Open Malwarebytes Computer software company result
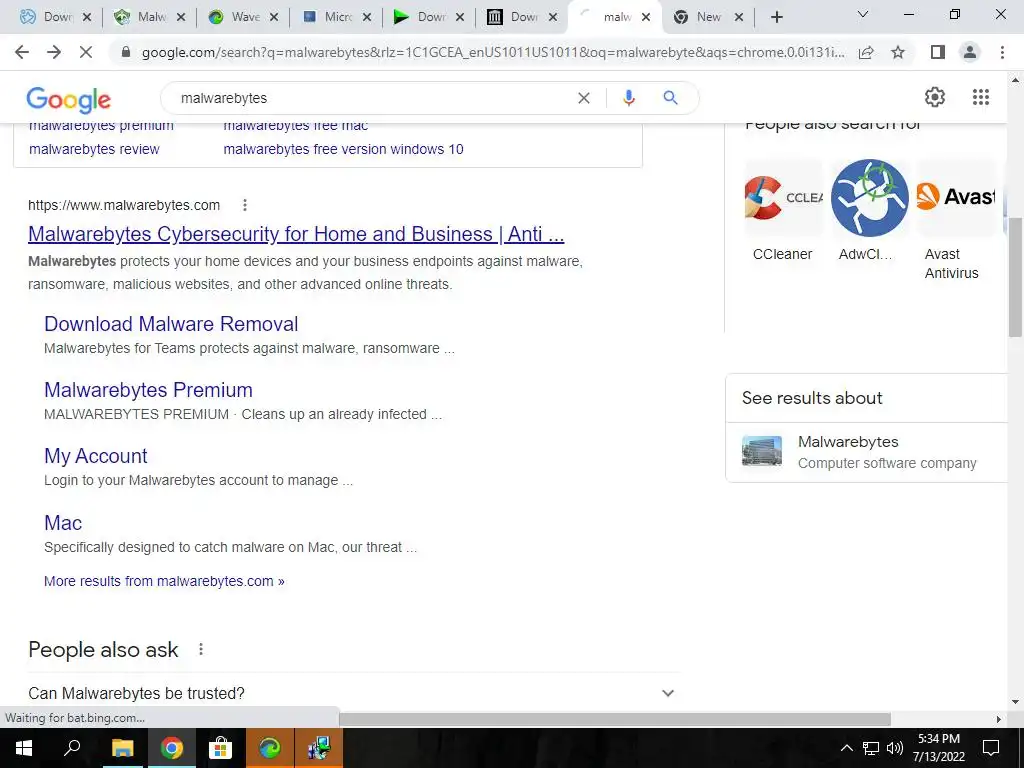 pyautogui.click(x=866, y=452)
